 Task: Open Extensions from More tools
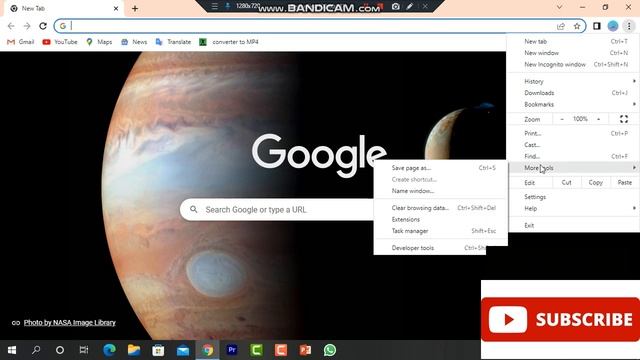click(x=441, y=219)
